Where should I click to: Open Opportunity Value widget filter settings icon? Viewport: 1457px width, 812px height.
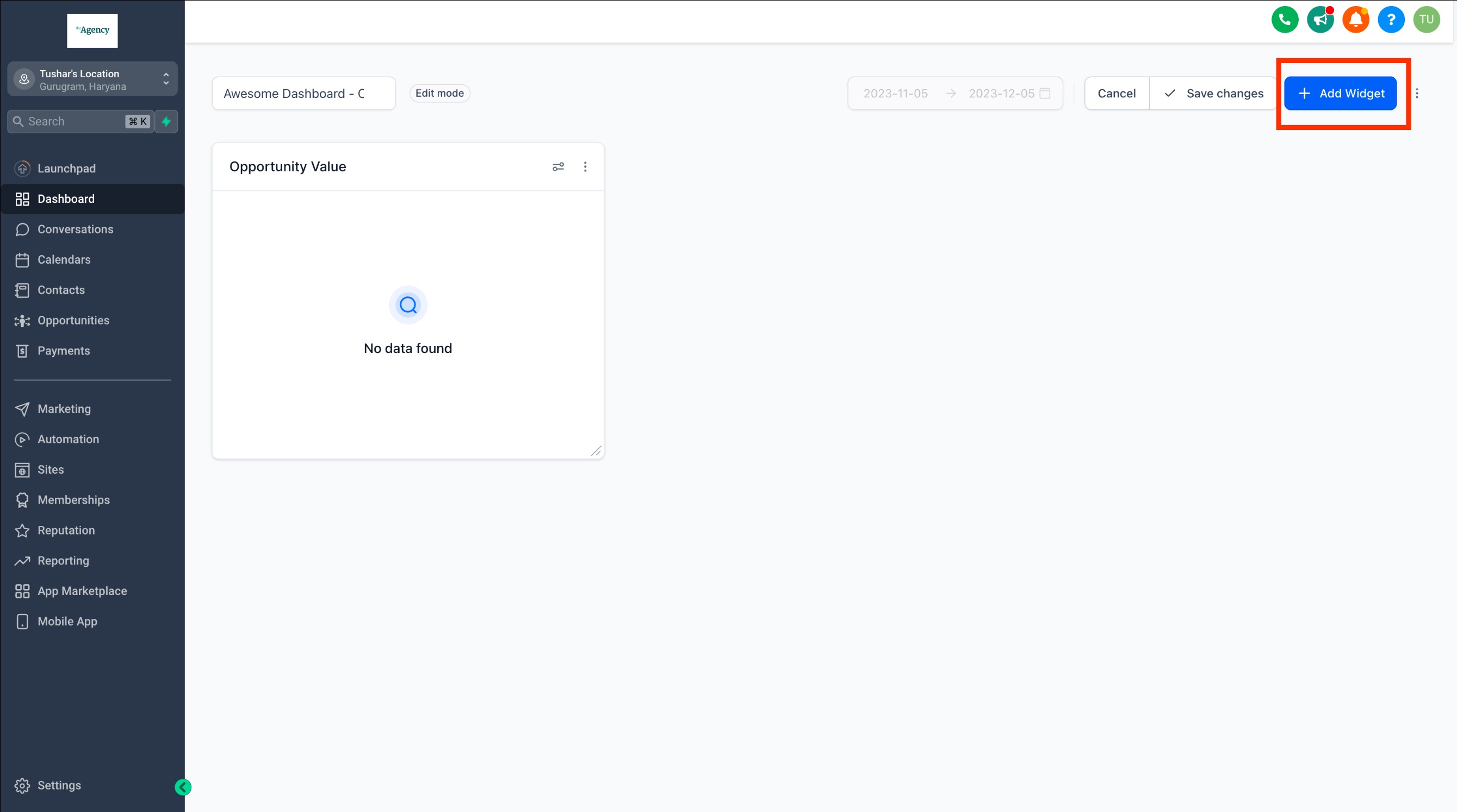click(558, 167)
